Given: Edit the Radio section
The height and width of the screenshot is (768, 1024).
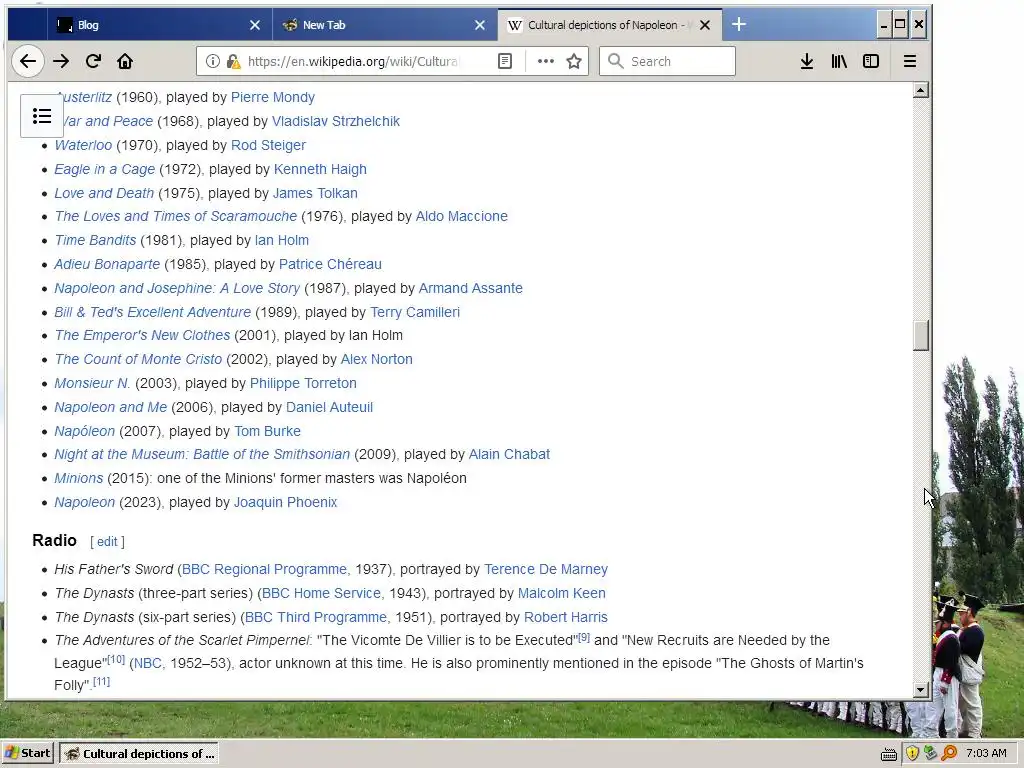Looking at the screenshot, I should (x=107, y=541).
